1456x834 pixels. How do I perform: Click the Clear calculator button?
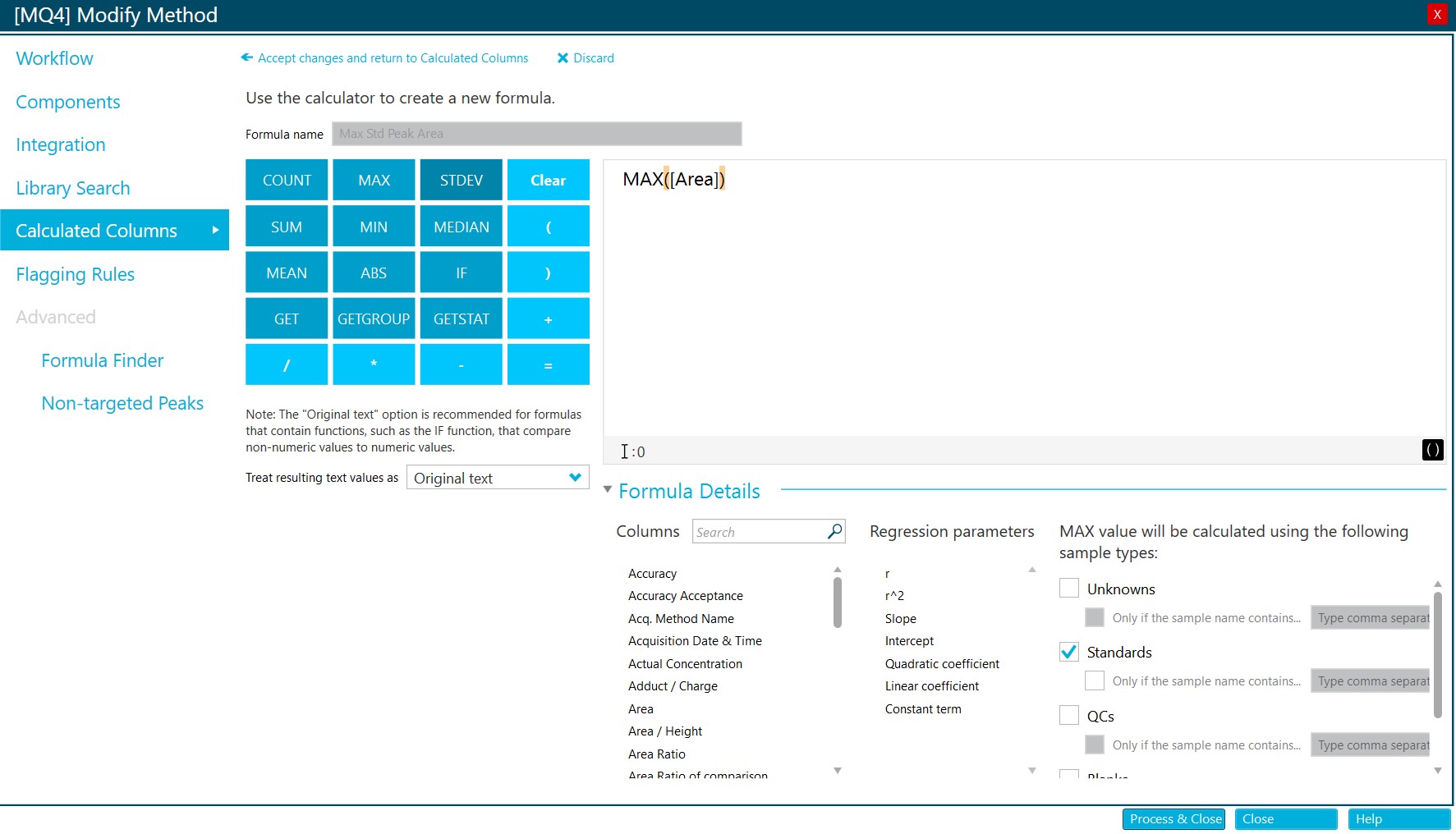click(548, 180)
